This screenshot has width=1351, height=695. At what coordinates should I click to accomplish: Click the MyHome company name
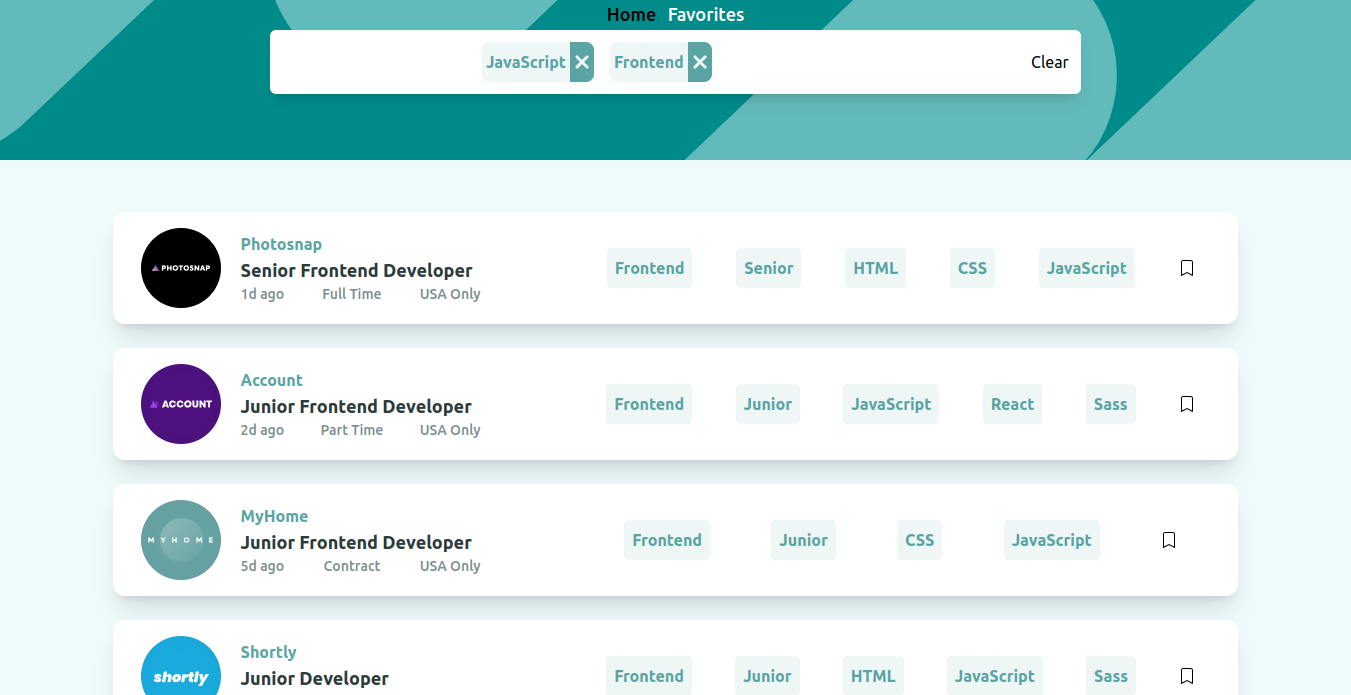(275, 516)
